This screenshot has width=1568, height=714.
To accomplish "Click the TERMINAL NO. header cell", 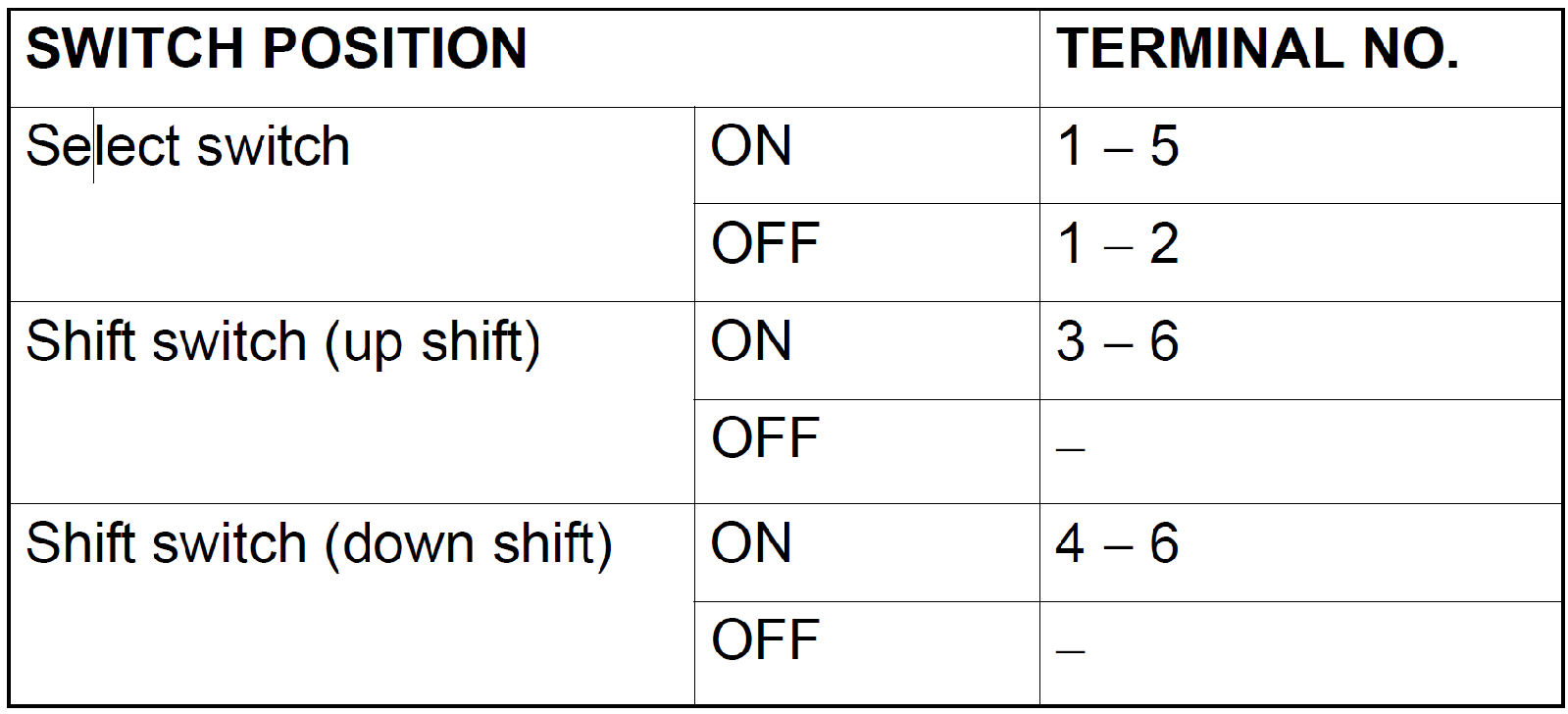I will [1300, 57].
